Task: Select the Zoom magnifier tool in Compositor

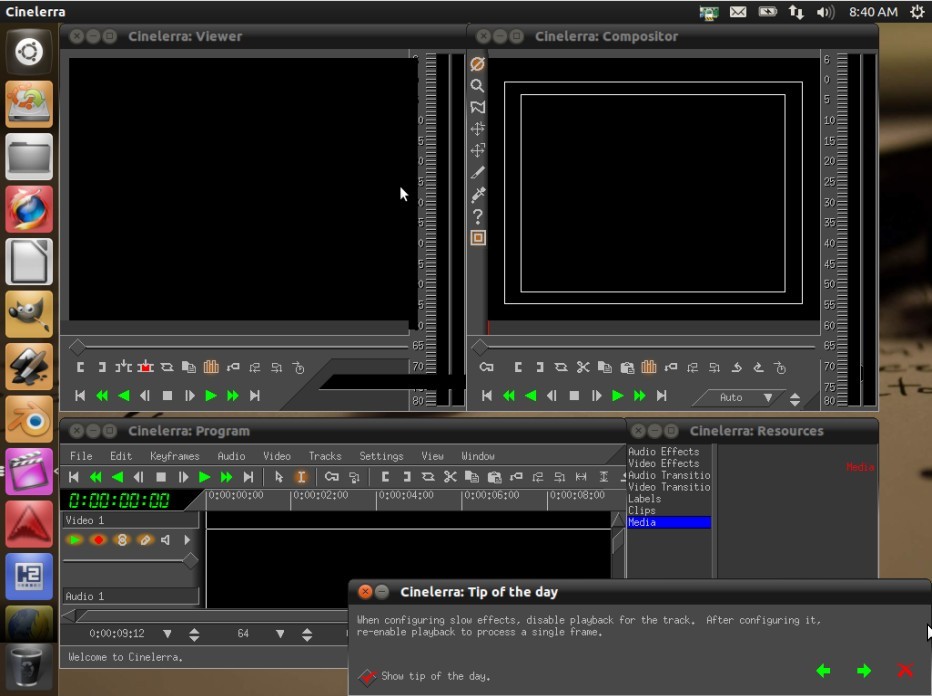Action: 477,86
